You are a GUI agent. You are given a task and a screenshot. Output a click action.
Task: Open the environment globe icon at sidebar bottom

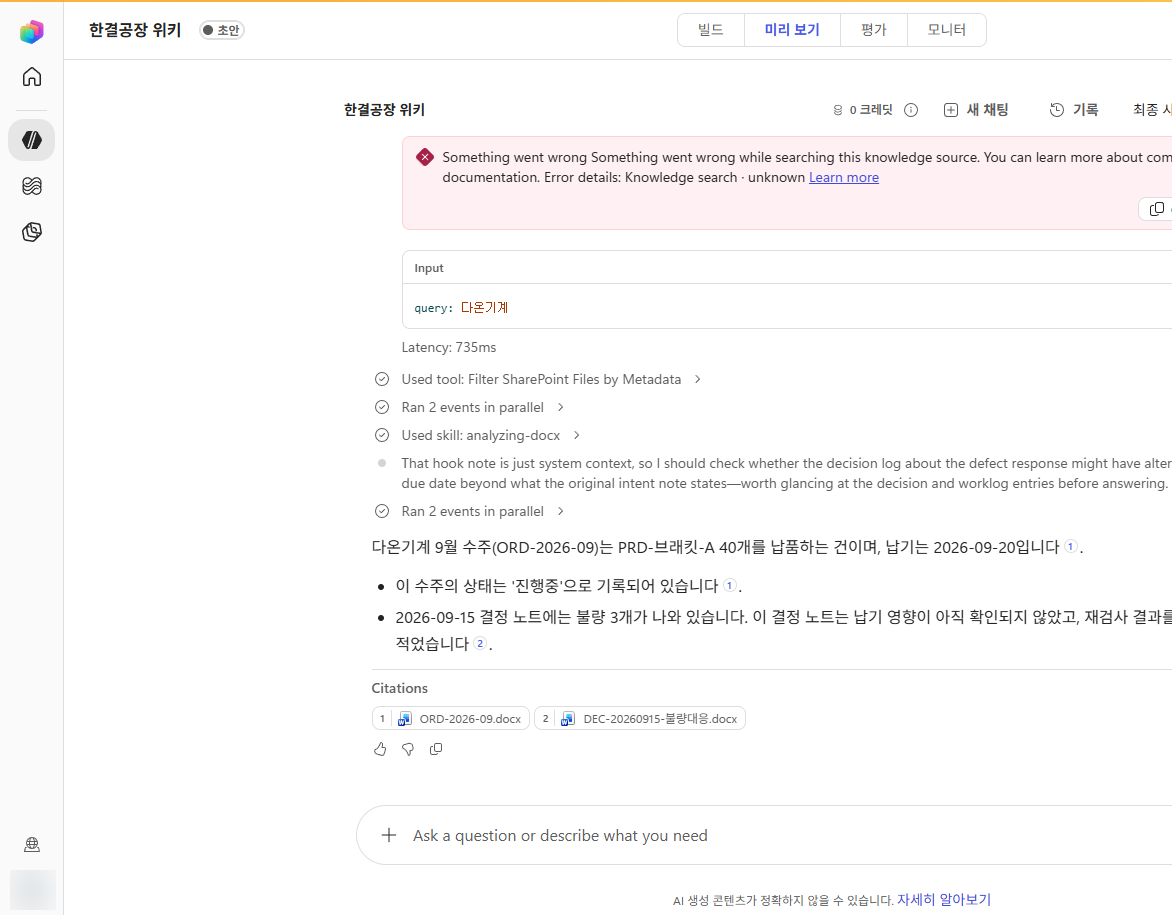[31, 844]
